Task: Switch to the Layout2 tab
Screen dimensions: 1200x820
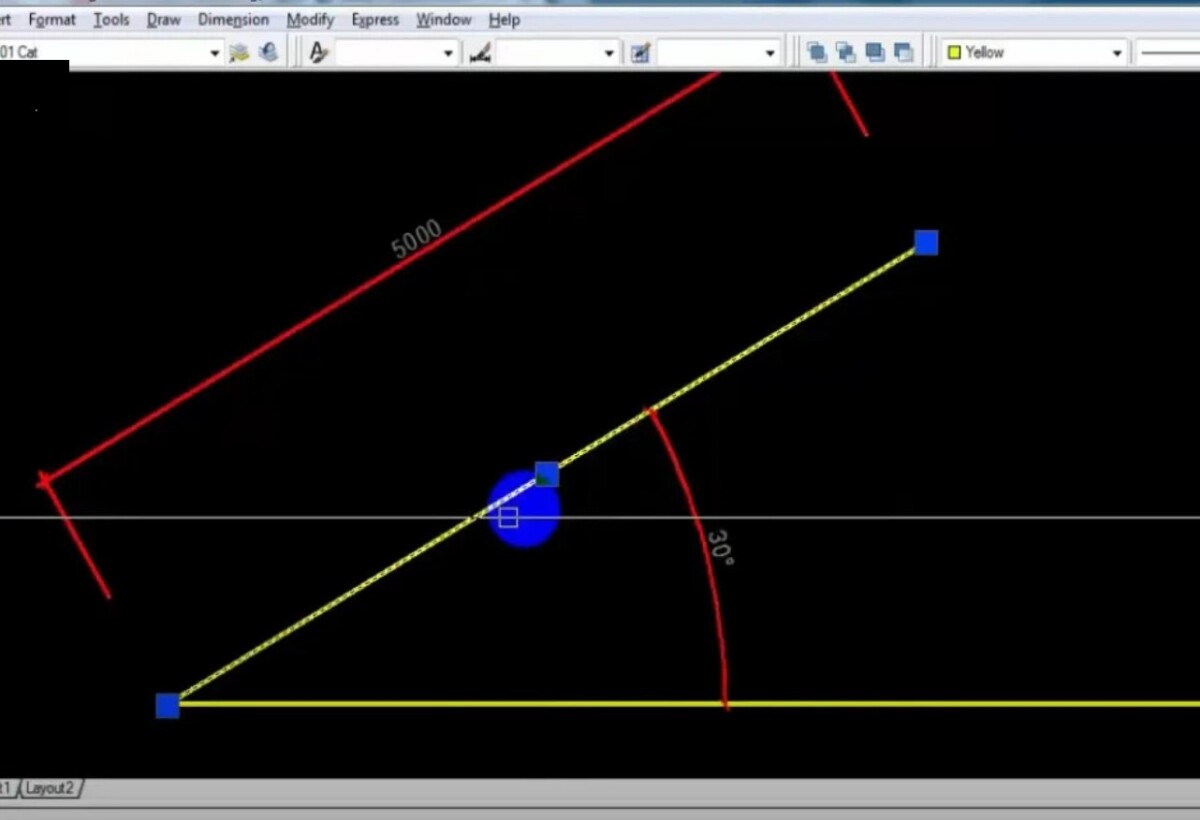Action: point(48,788)
